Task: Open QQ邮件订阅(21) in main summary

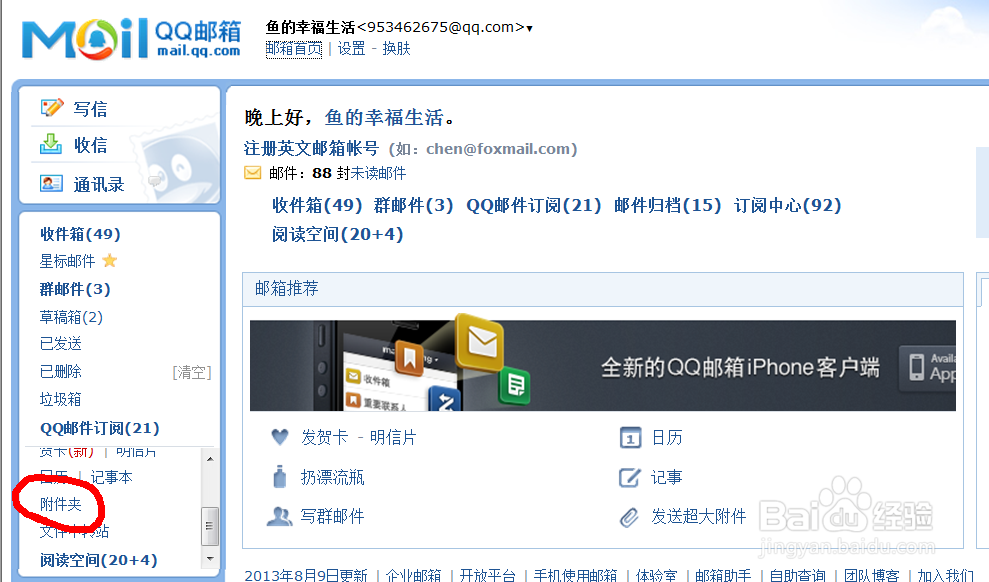Action: pyautogui.click(x=534, y=205)
